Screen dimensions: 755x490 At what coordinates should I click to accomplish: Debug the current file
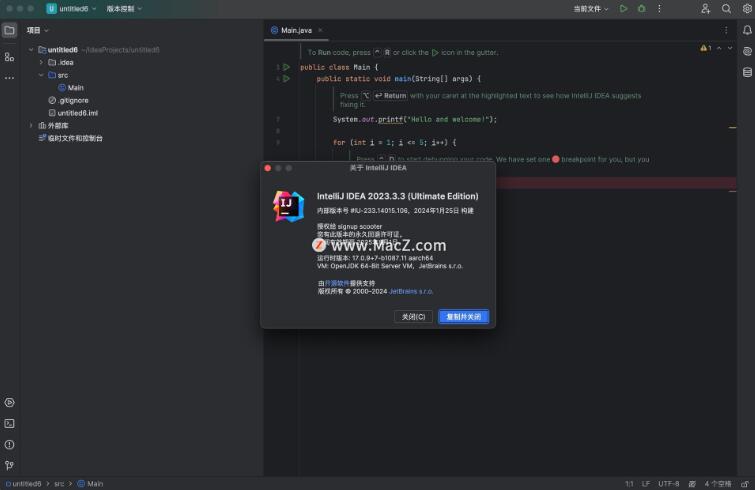[x=642, y=9]
